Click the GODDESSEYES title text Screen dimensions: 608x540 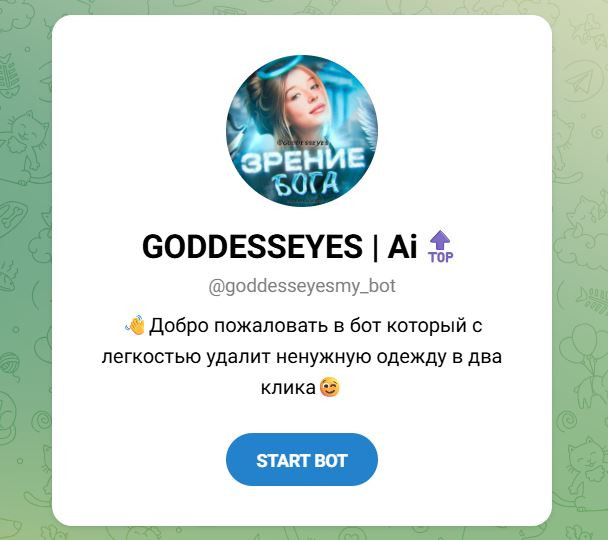tap(252, 247)
